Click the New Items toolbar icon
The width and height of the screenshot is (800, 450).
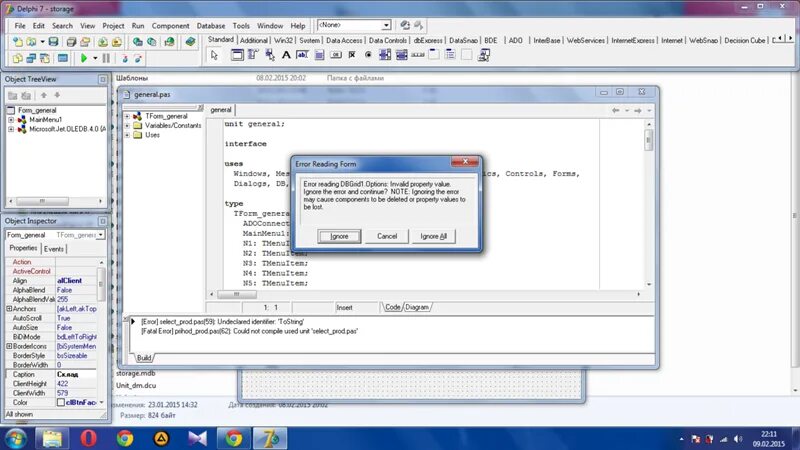click(18, 42)
